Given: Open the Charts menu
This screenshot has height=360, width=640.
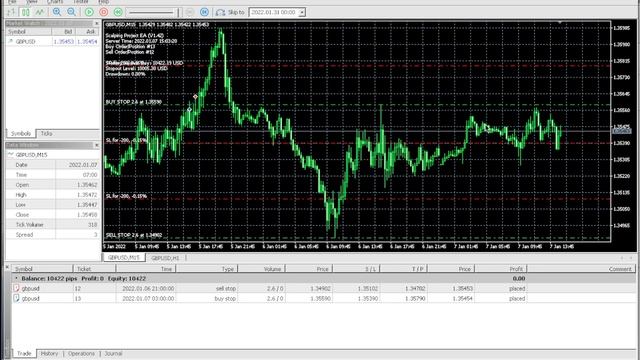Looking at the screenshot, I should click(55, 2).
